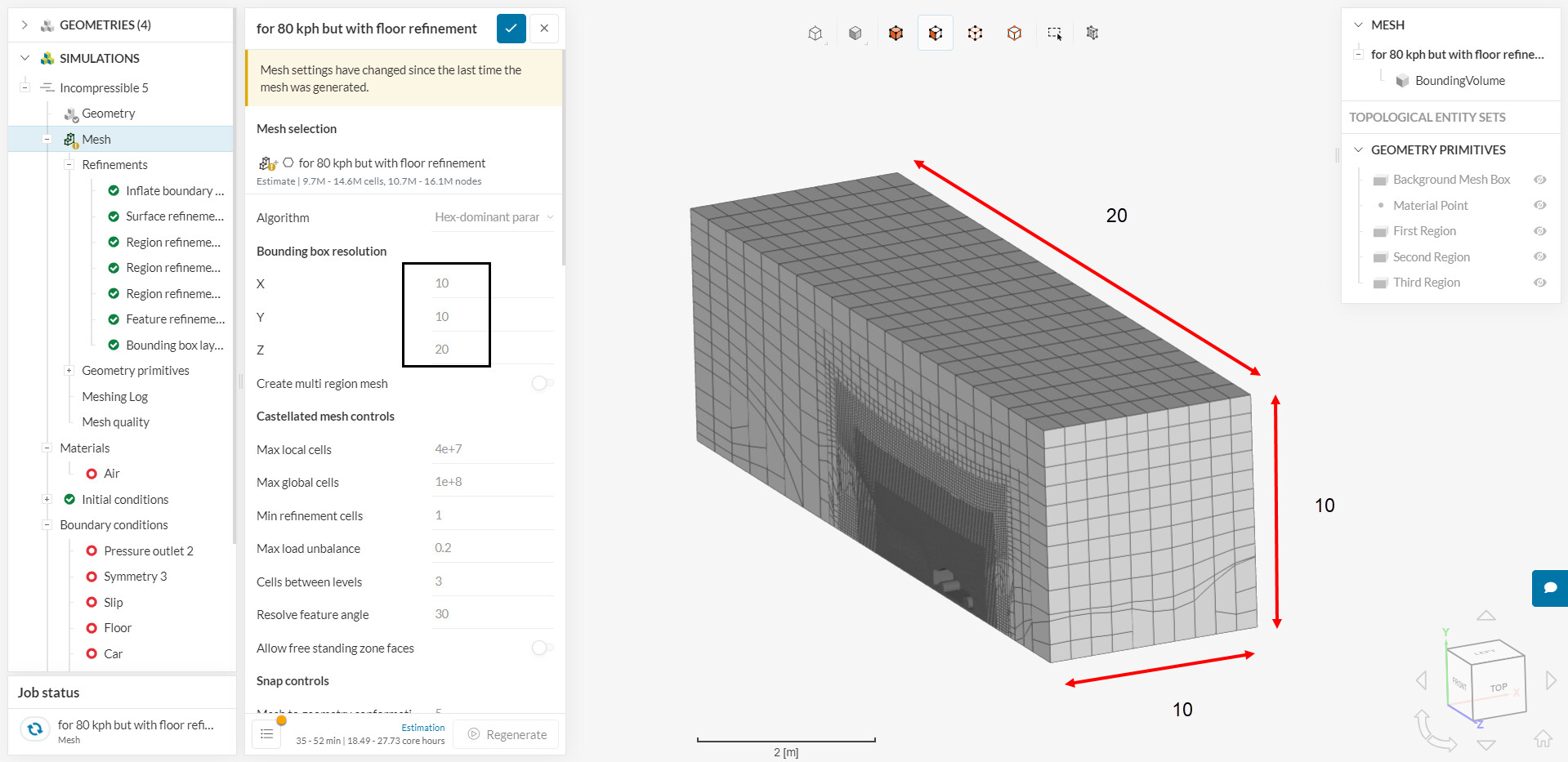This screenshot has height=762, width=1568.
Task: Collapse the SIMULATIONS section
Action: [25, 59]
